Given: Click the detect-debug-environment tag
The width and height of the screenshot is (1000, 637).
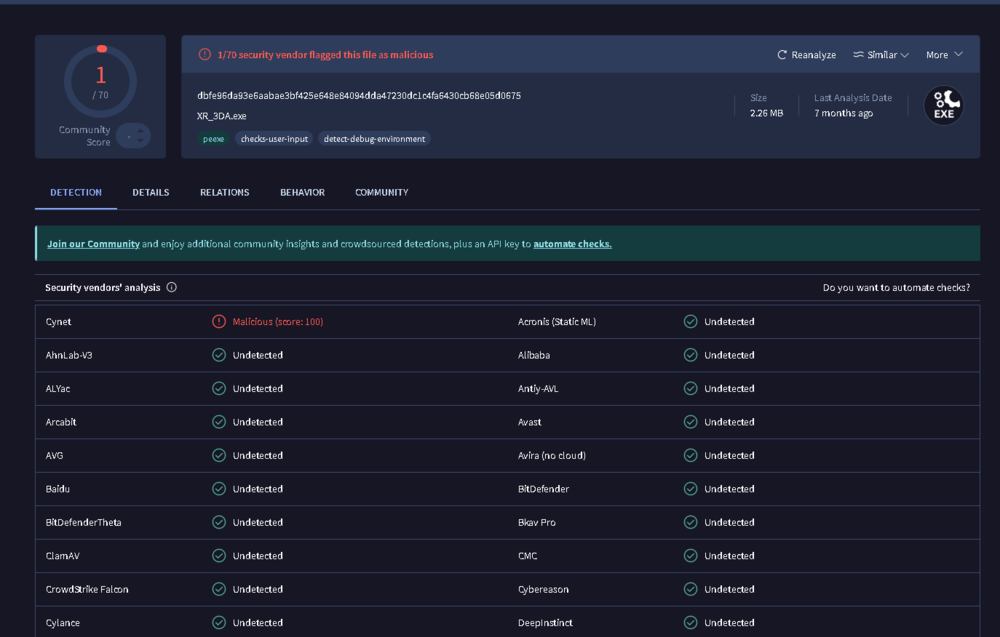Looking at the screenshot, I should tap(375, 139).
